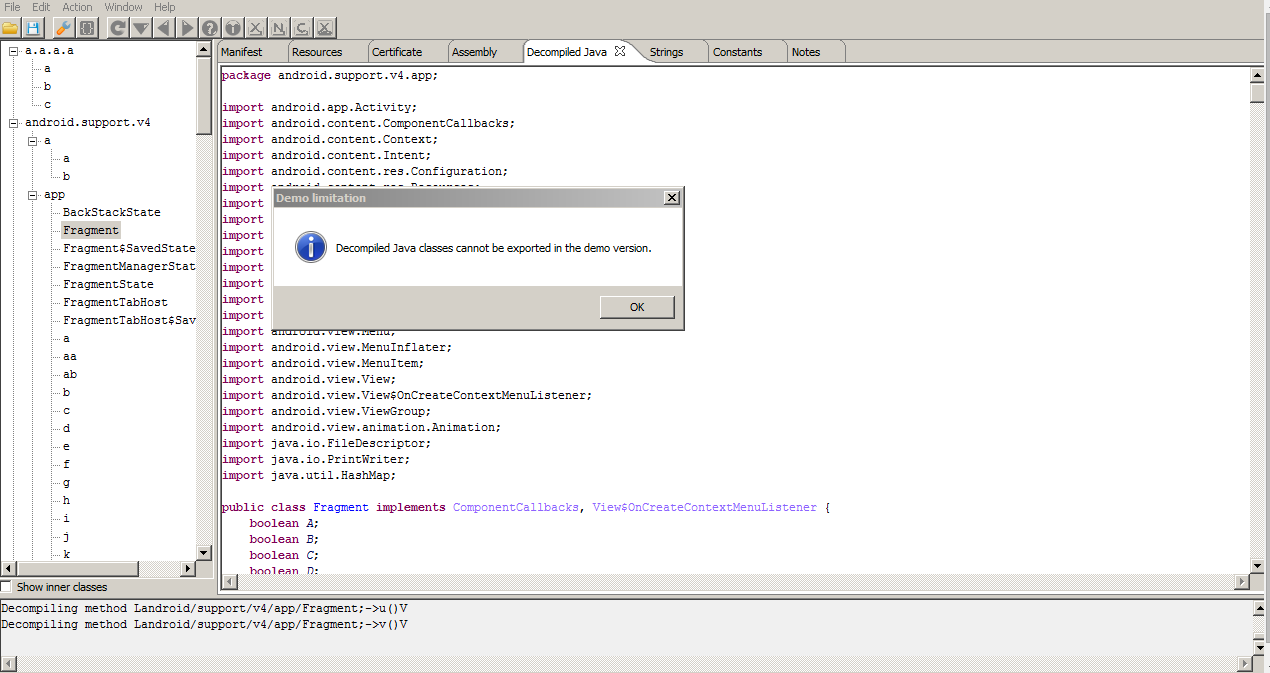Viewport: 1270px width, 673px height.
Task: Click the double-underlined X toolbar icon
Action: 325,28
